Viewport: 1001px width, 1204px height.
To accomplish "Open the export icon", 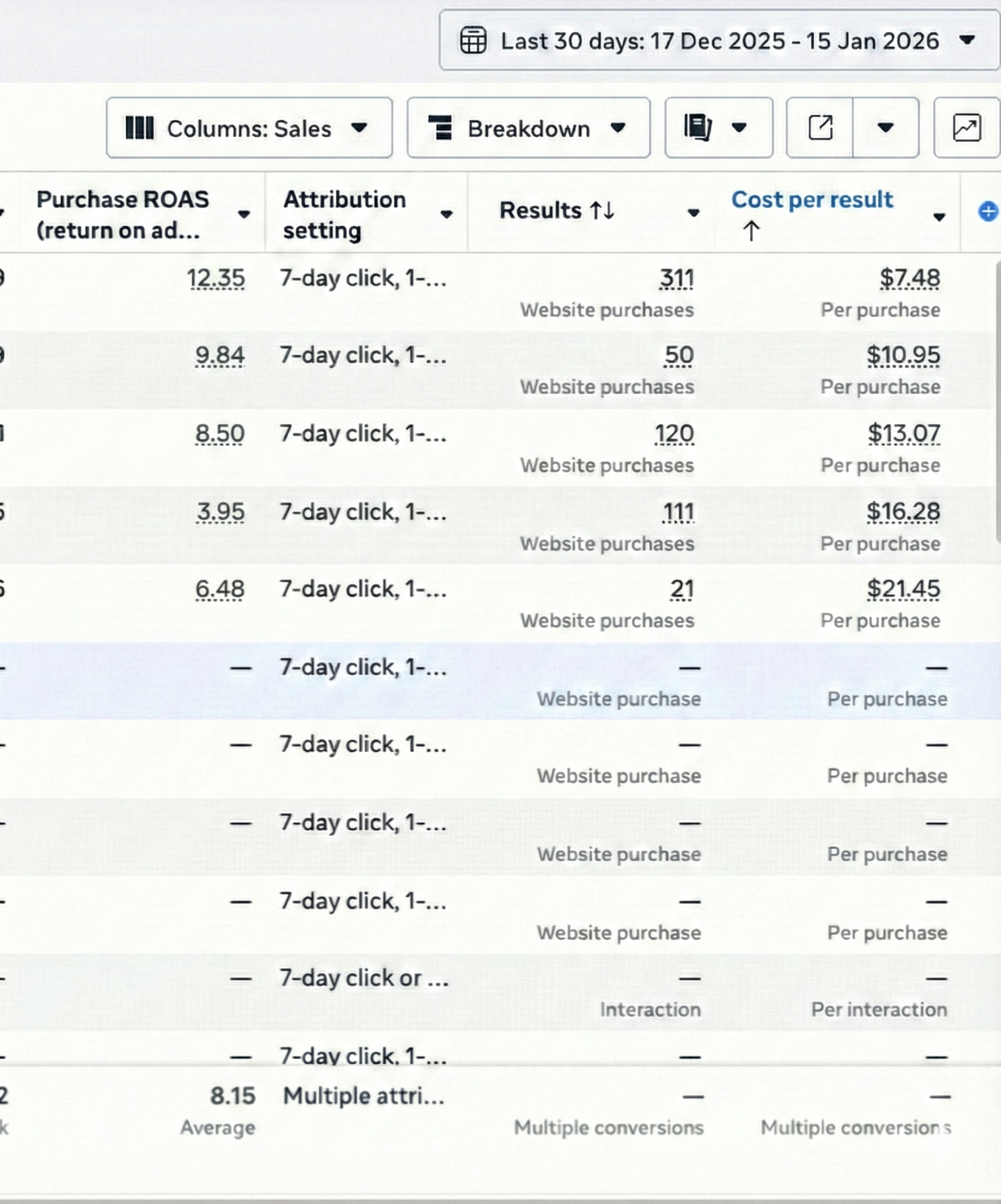I will 821,128.
